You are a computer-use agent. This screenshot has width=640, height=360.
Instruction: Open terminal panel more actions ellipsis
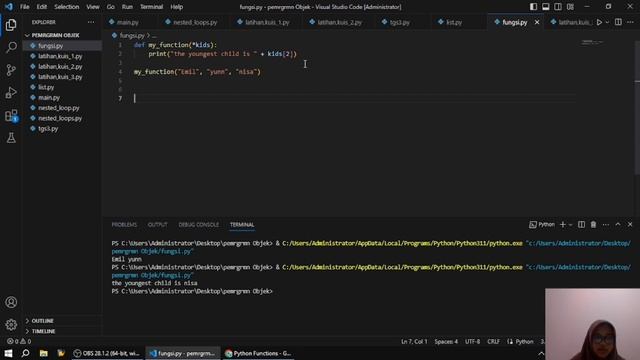(x=606, y=224)
